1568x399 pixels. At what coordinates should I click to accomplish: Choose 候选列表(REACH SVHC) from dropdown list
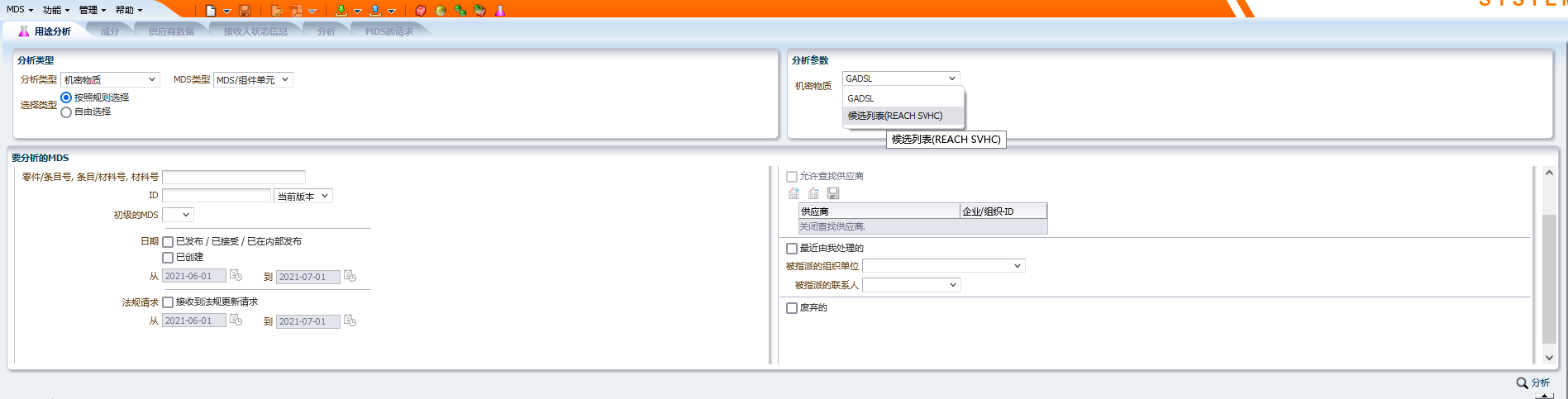click(x=895, y=116)
